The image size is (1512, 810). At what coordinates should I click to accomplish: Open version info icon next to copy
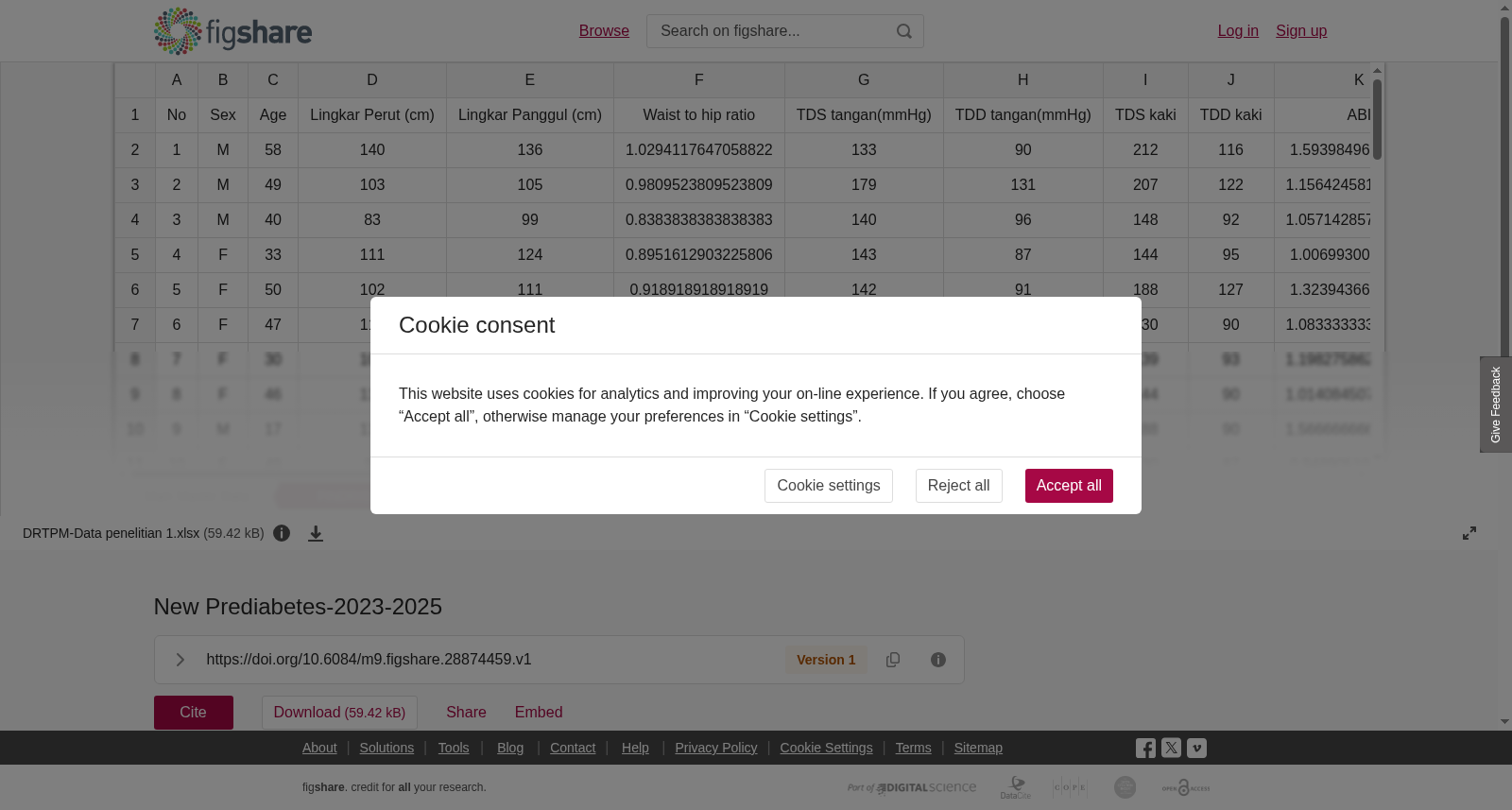[x=938, y=660]
